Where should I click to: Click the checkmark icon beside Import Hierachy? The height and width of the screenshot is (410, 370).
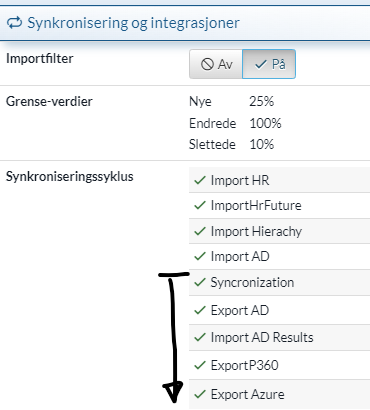click(200, 231)
